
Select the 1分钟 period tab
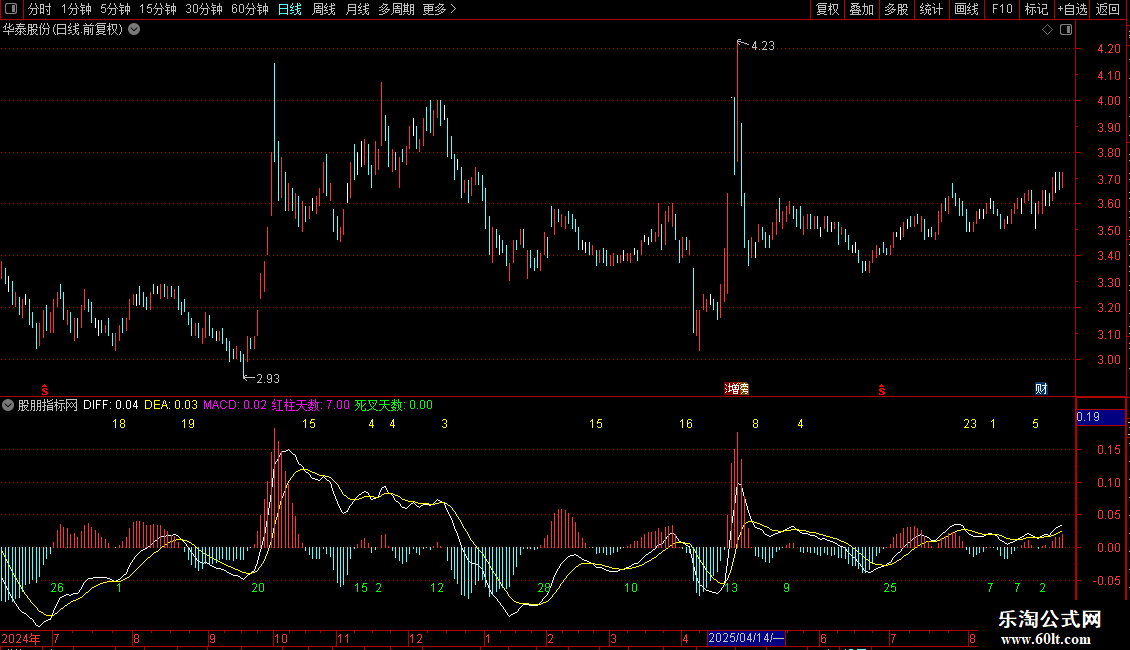(x=76, y=9)
